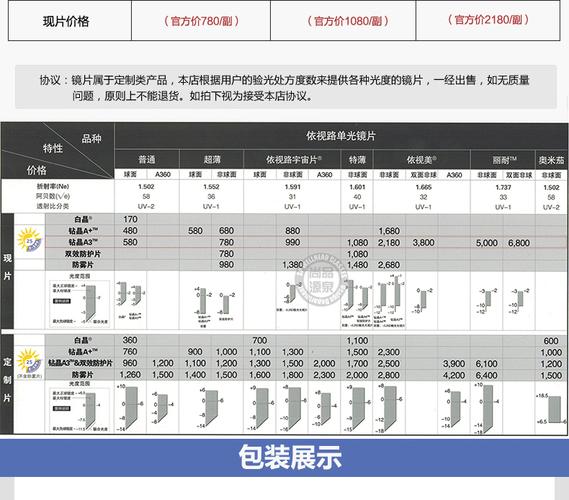
Task: Click the 2,680 price in 防雾片 row
Action: tap(389, 265)
